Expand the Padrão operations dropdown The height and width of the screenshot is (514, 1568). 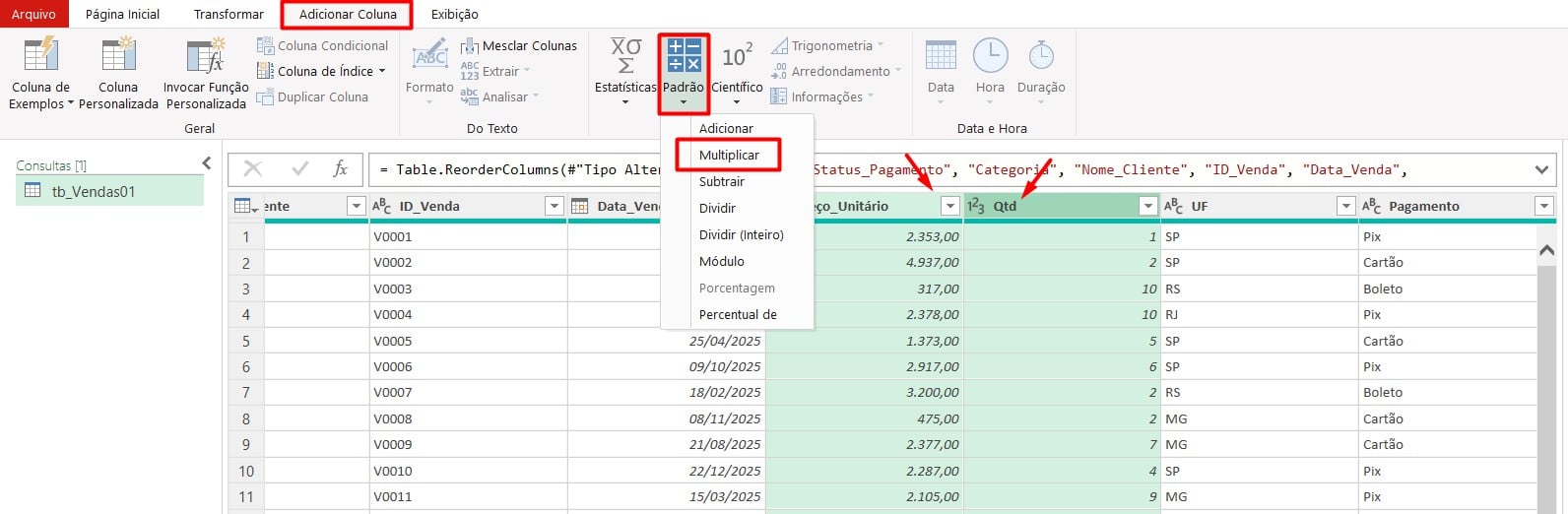click(x=684, y=74)
